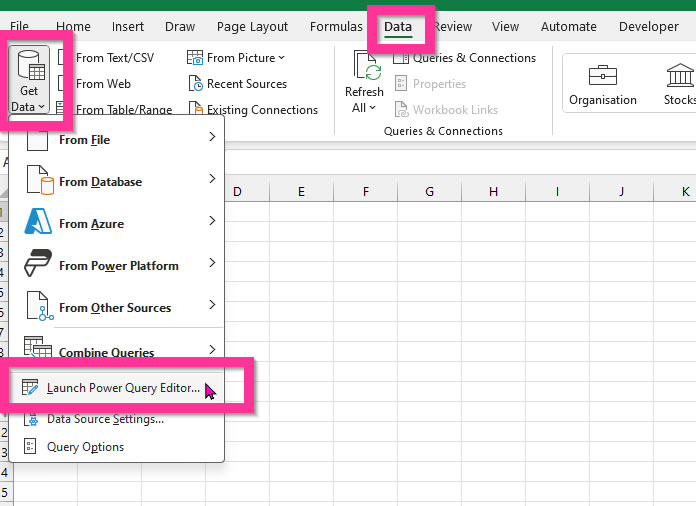Open the File tab

tap(19, 27)
